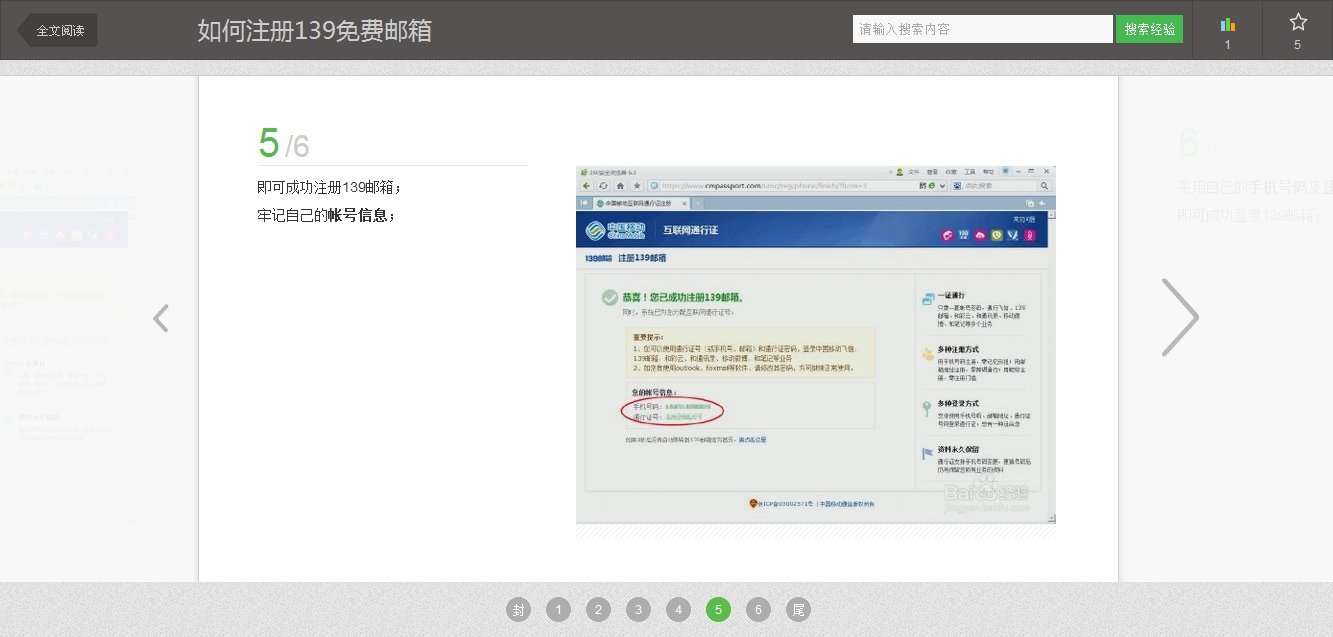Click the 139邮箱 logo in the tutorial screenshot
1333x637 pixels.
tap(600, 256)
